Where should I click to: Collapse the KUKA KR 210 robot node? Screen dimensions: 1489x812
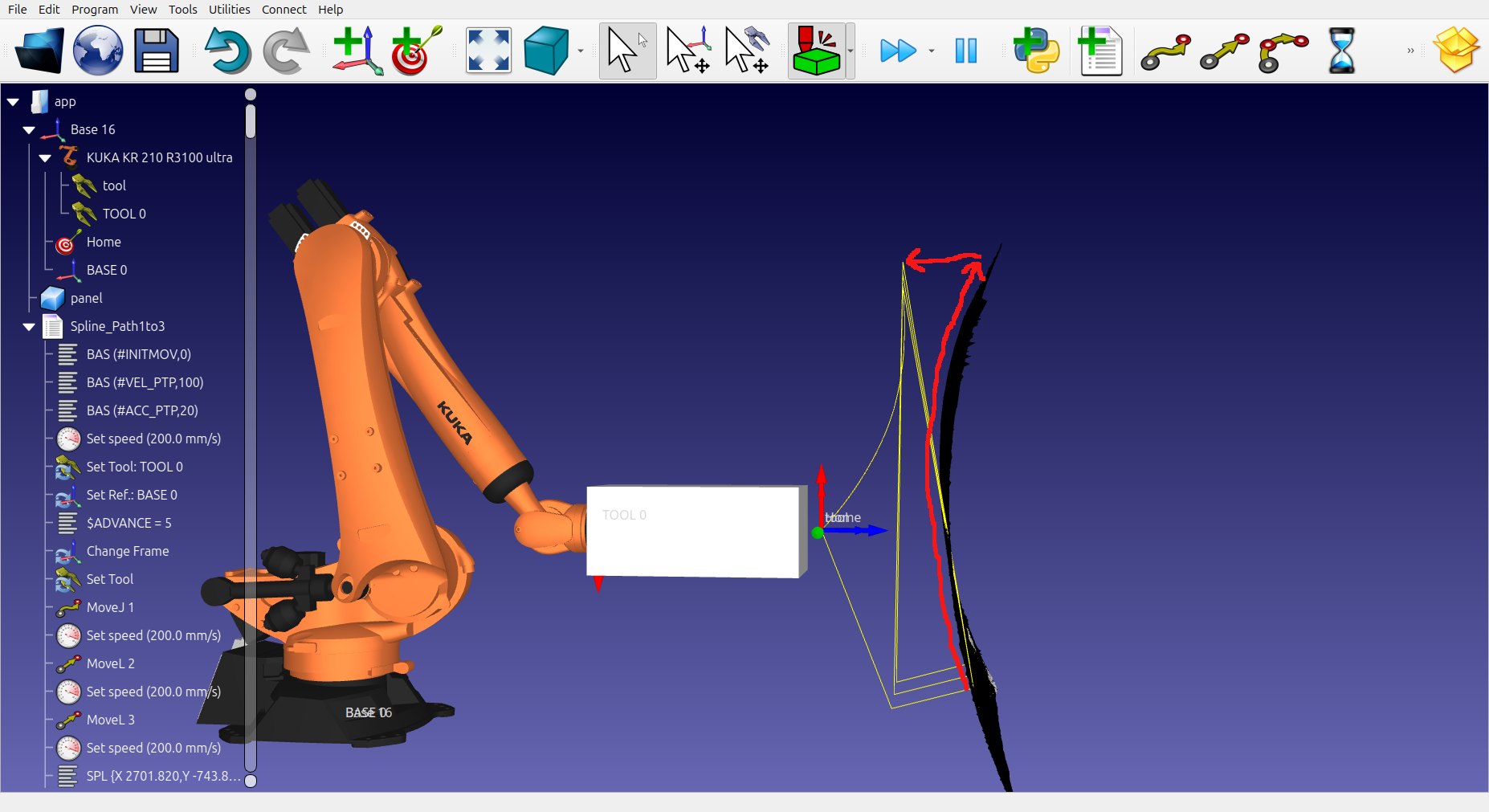point(45,158)
